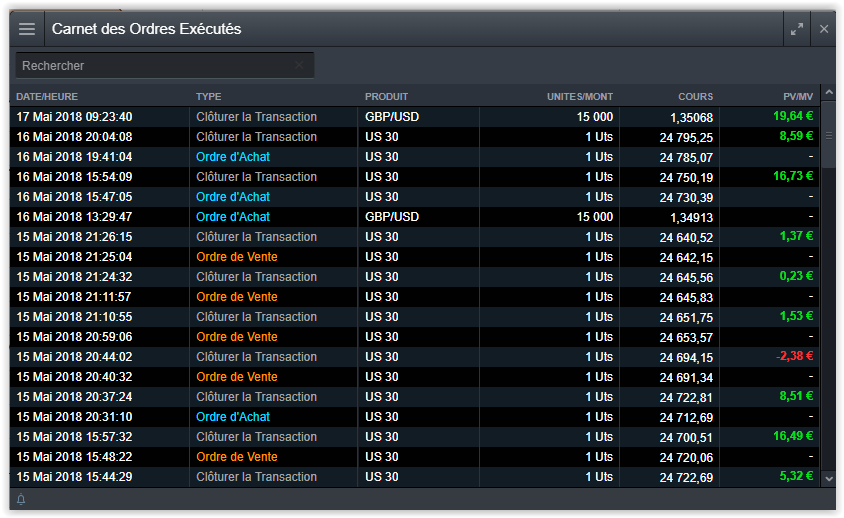Select the 19,64 € profit value
Image resolution: width=844 pixels, height=518 pixels.
tap(793, 116)
